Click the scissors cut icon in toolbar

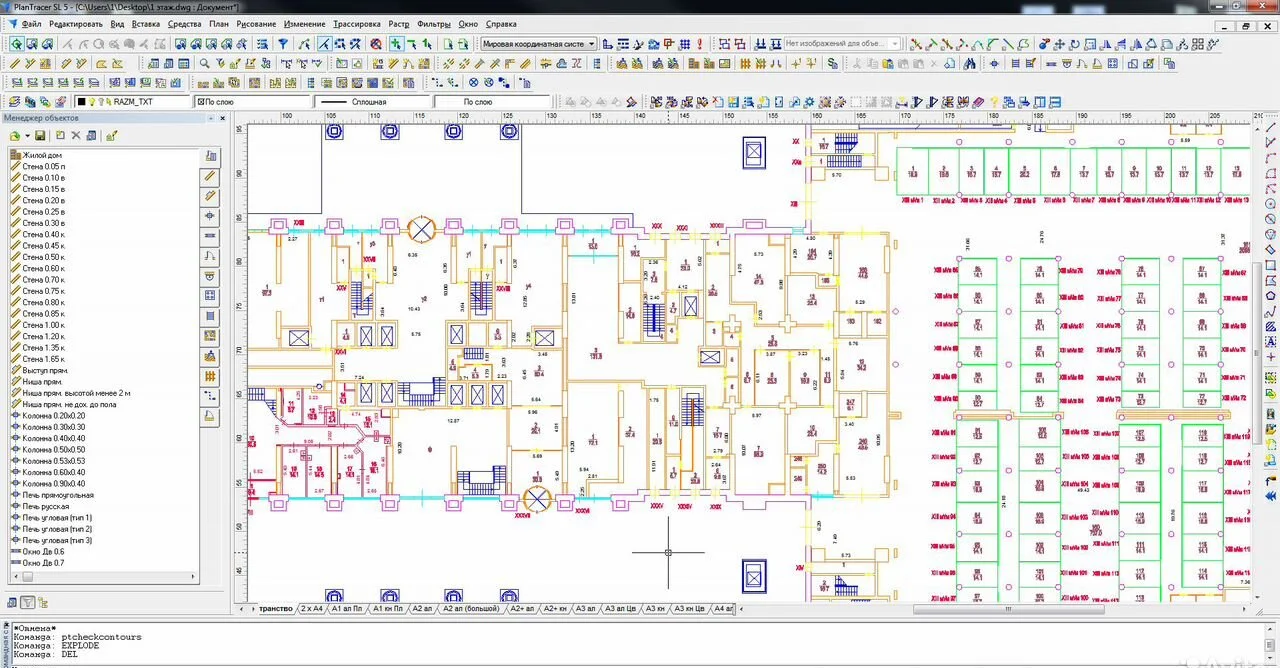pyautogui.click(x=856, y=62)
